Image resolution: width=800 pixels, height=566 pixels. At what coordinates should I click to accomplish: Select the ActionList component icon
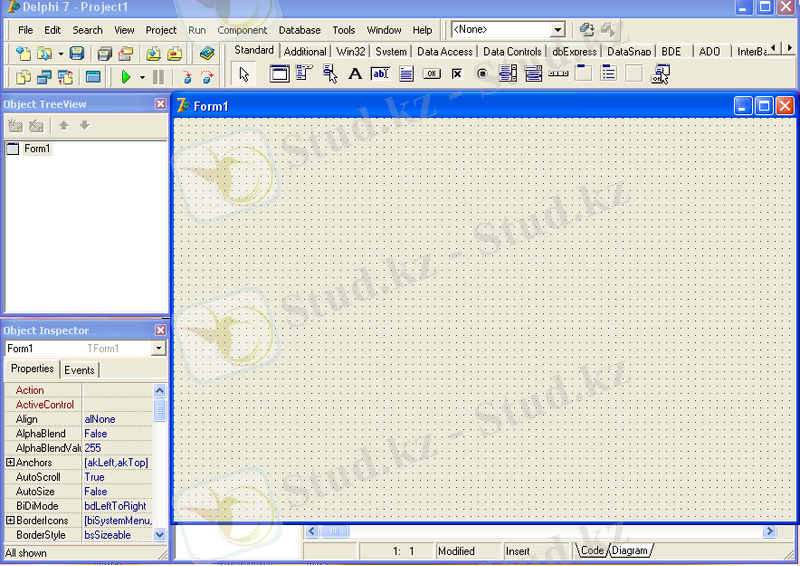point(660,74)
